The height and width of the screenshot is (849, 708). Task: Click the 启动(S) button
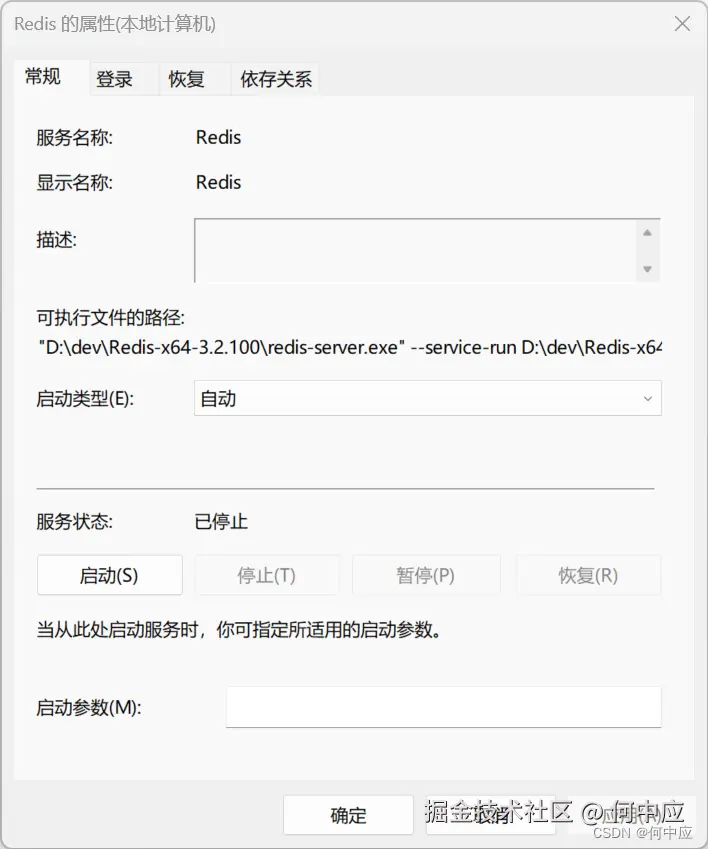(x=110, y=575)
